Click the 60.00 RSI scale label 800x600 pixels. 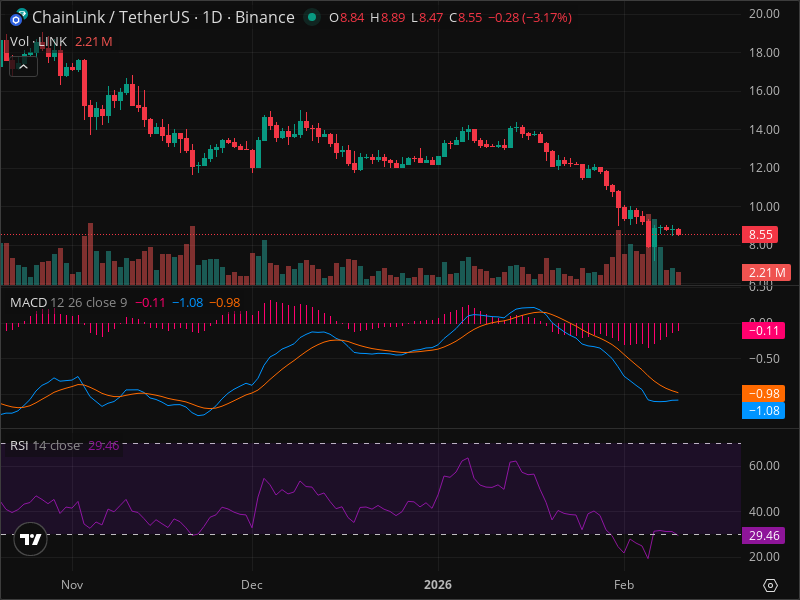764,465
